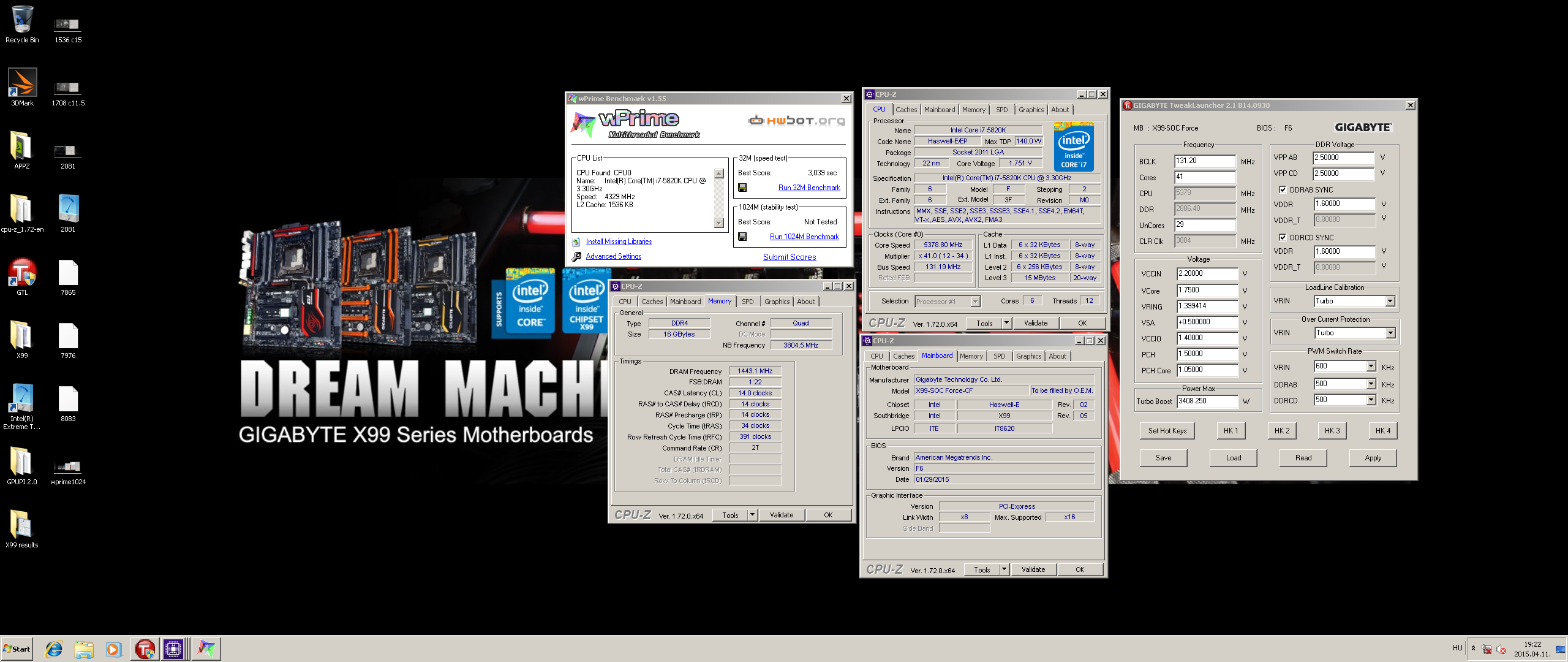
Task: Open the Recycle Bin desktop icon
Action: (x=22, y=25)
